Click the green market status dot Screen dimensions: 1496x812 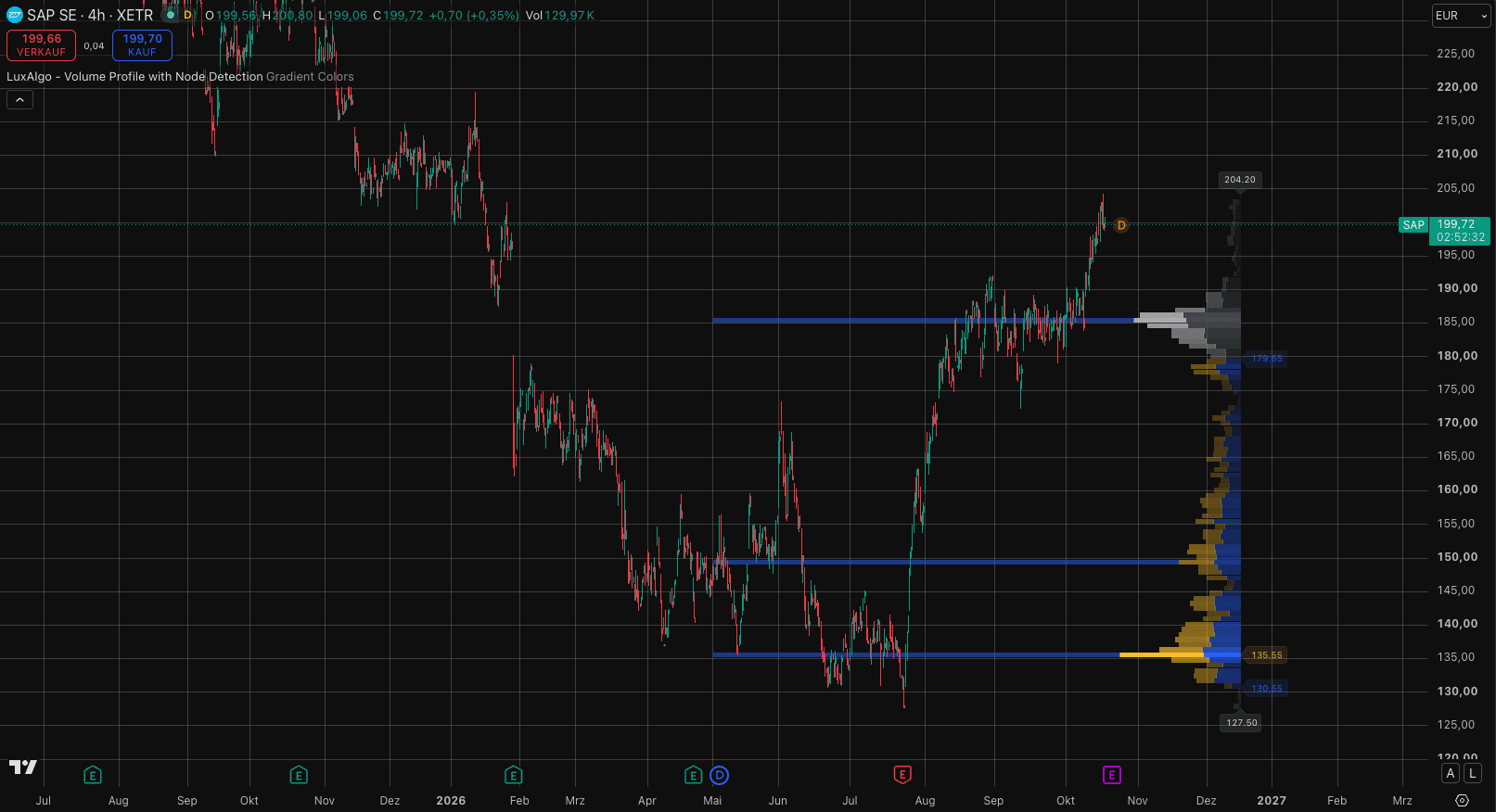171,15
